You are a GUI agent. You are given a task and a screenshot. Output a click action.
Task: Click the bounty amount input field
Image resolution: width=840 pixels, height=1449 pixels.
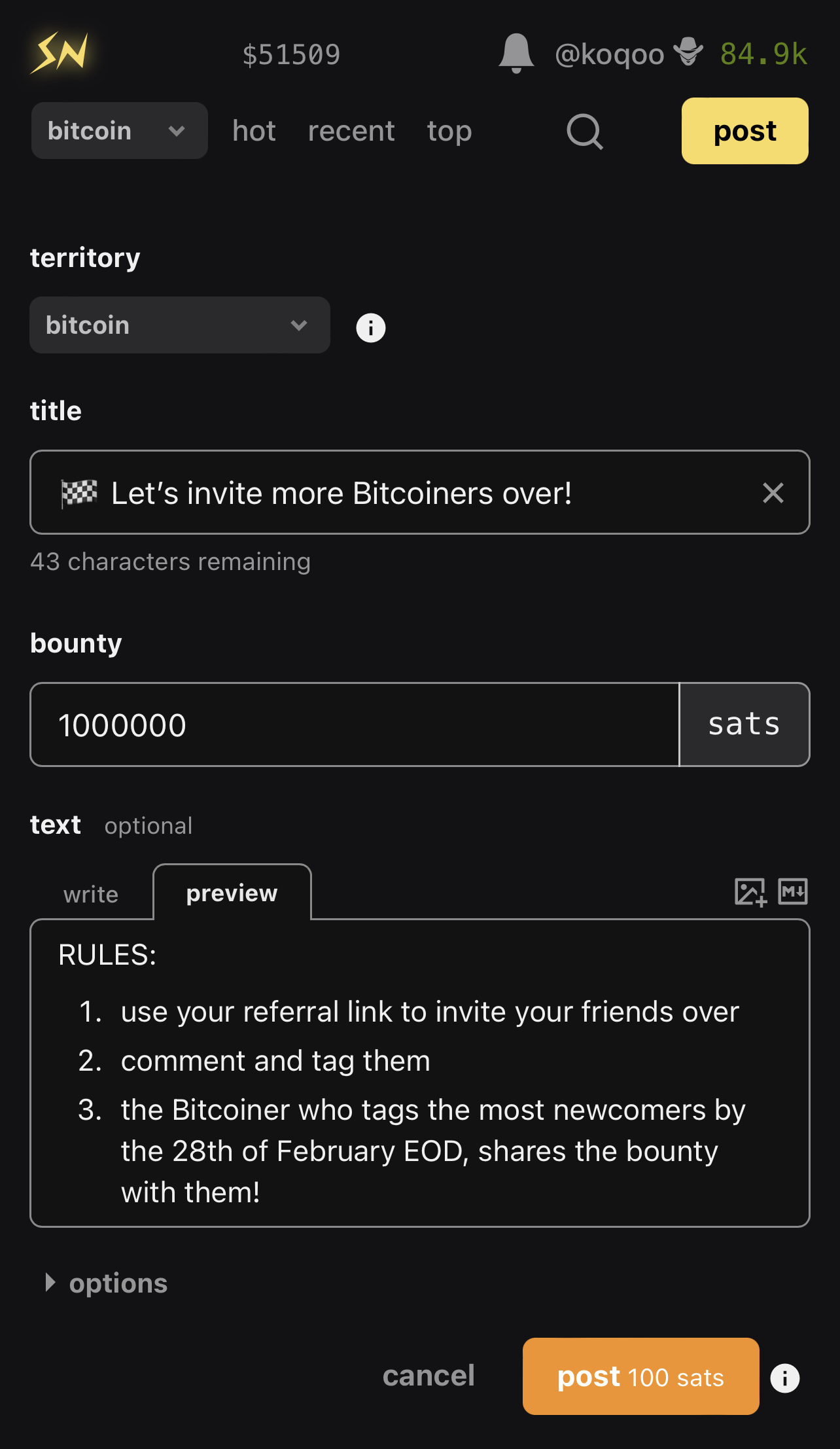(x=354, y=724)
